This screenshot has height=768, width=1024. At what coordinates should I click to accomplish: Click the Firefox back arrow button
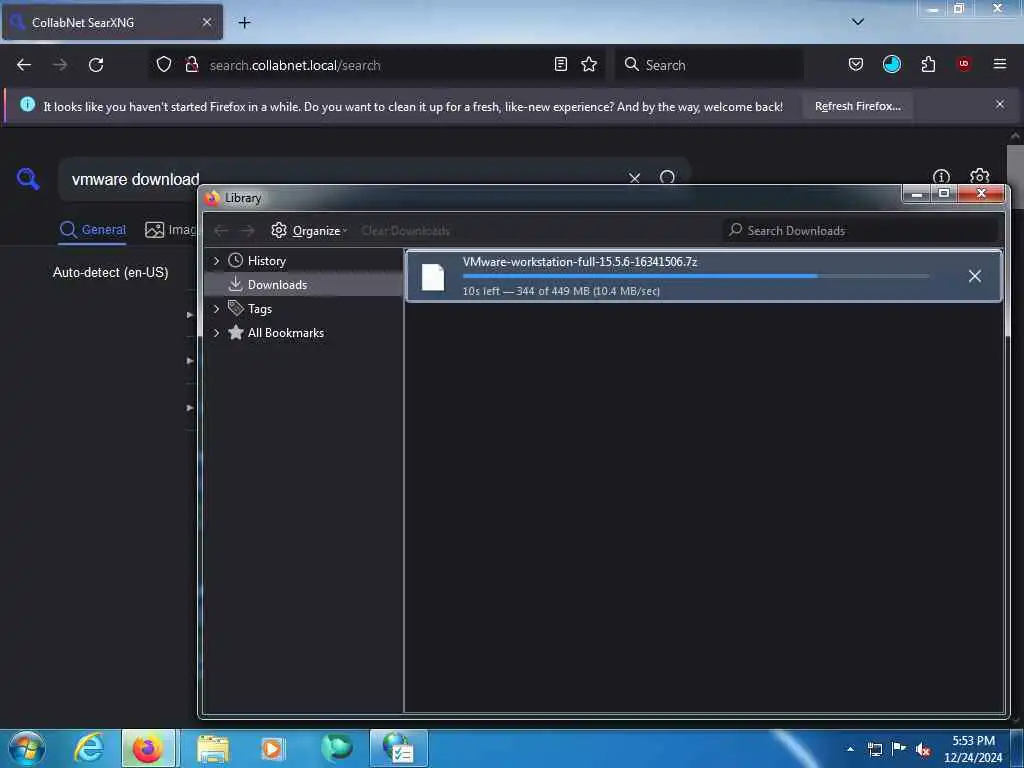pos(24,65)
